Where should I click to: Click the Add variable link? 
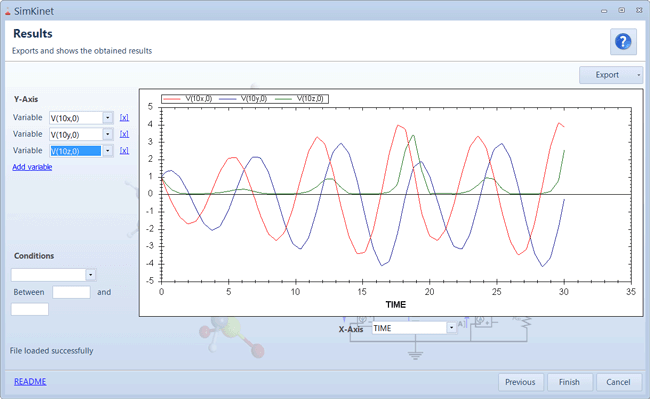32,167
